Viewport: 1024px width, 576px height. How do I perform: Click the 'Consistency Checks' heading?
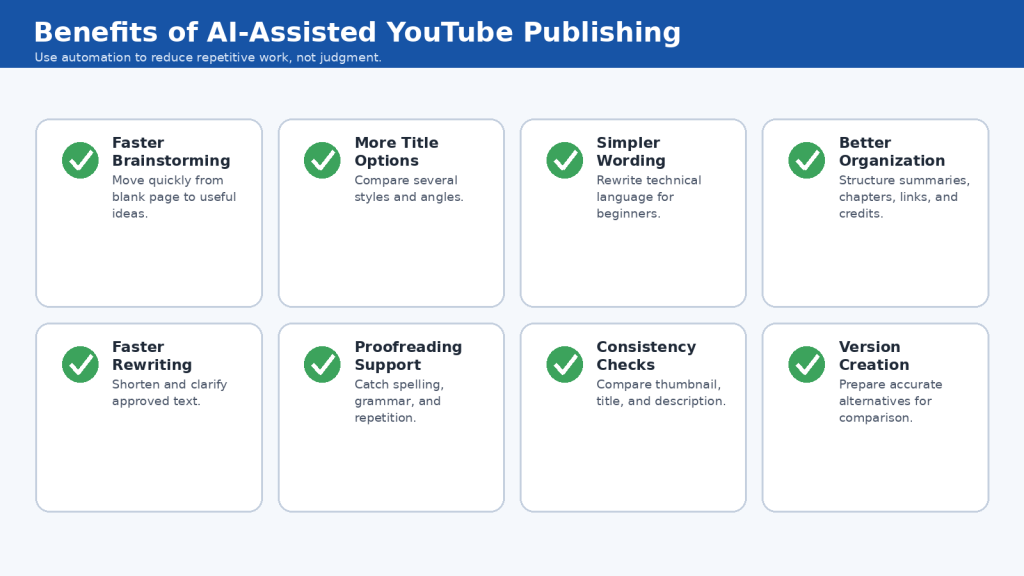(x=646, y=356)
